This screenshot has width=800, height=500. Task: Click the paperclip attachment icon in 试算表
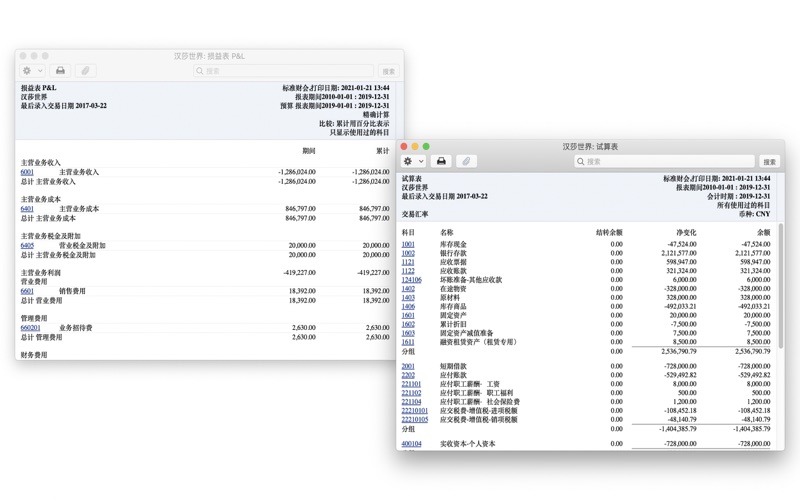click(466, 161)
